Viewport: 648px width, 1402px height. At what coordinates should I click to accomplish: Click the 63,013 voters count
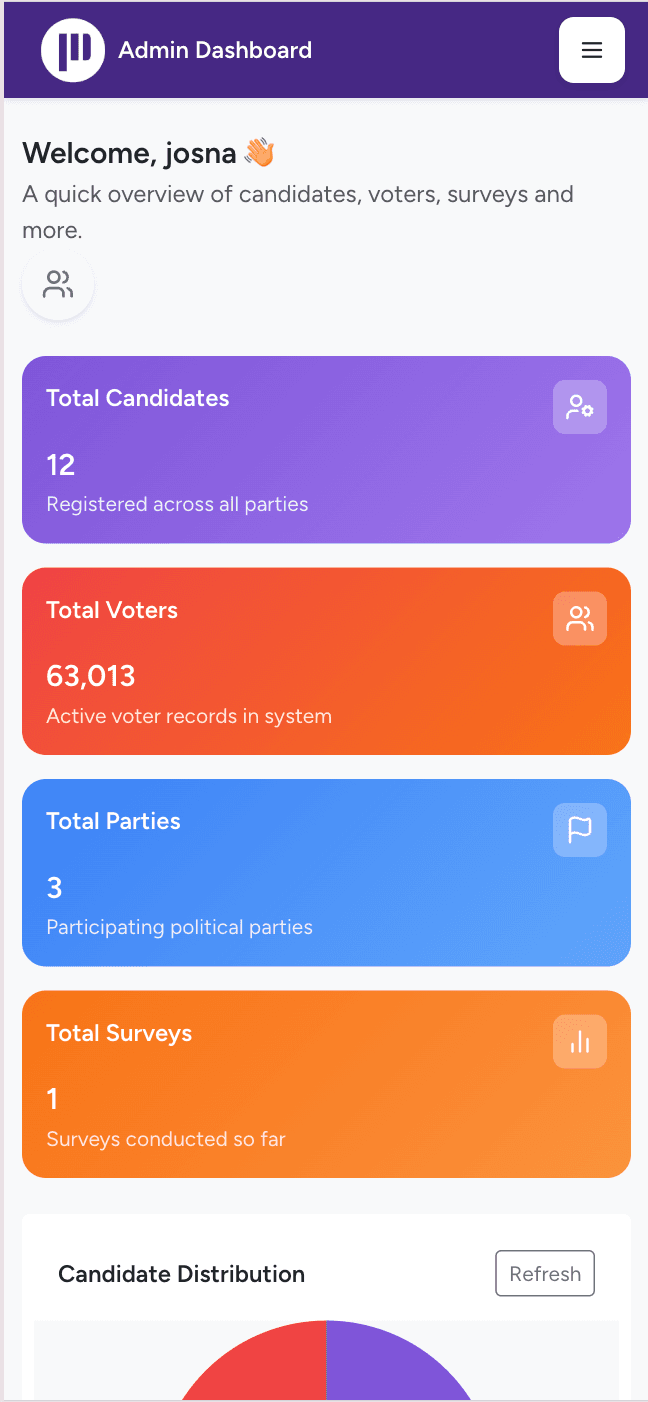[91, 676]
